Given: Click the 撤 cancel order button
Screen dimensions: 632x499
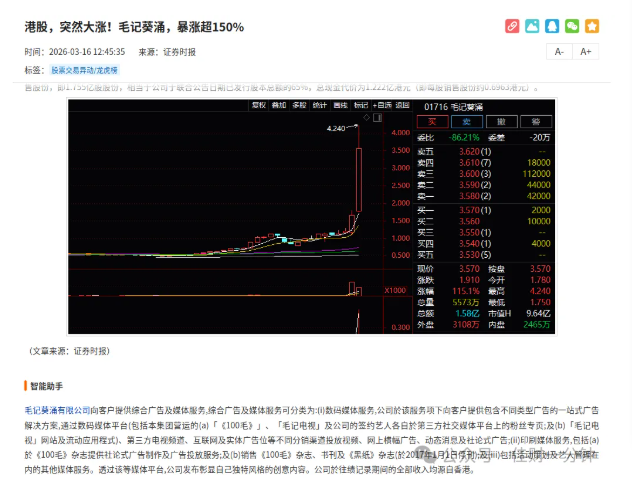Looking at the screenshot, I should [x=501, y=122].
